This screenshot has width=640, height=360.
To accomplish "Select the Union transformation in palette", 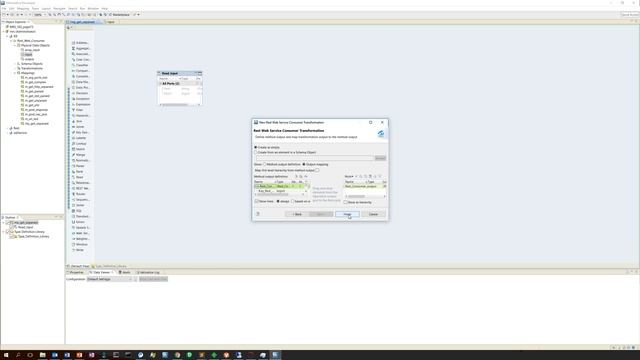I will (78, 222).
